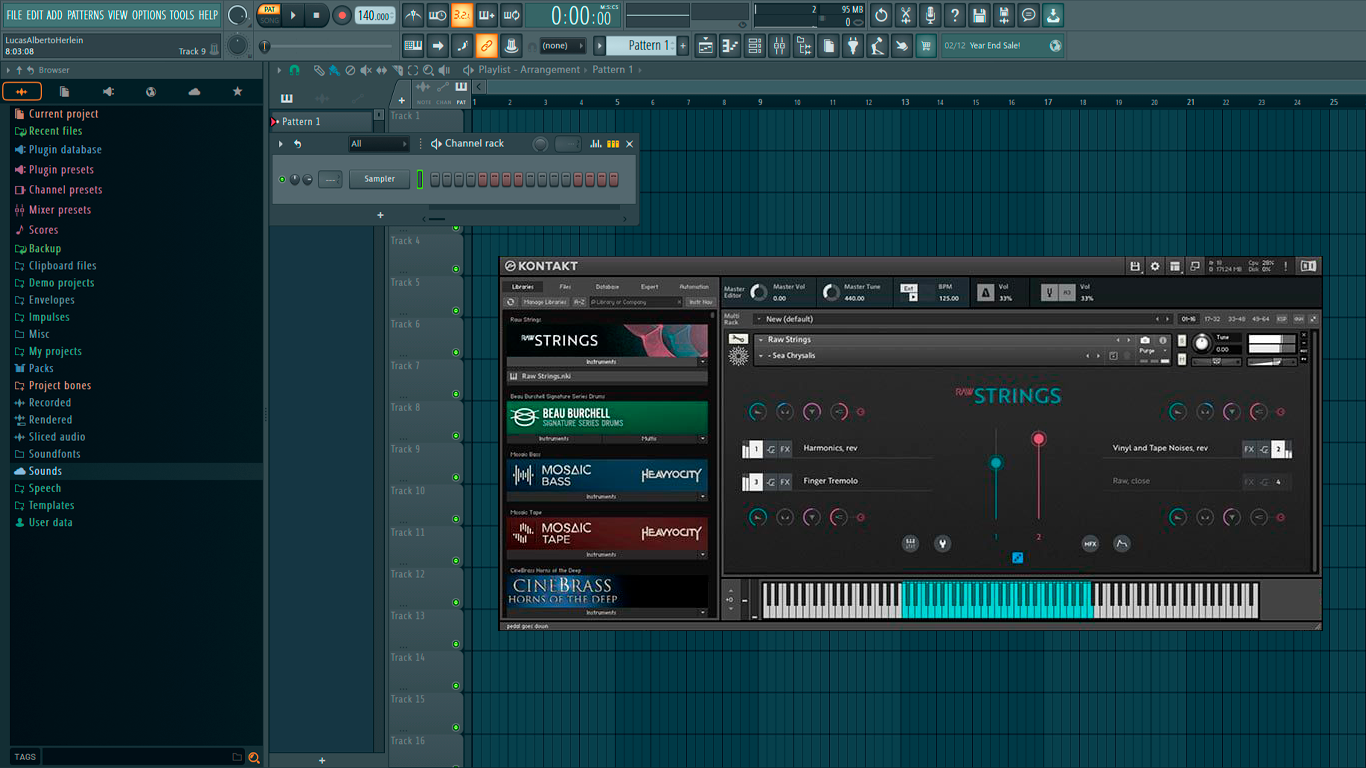Toggle FX for Finger Tremolo layer

pyautogui.click(x=785, y=482)
